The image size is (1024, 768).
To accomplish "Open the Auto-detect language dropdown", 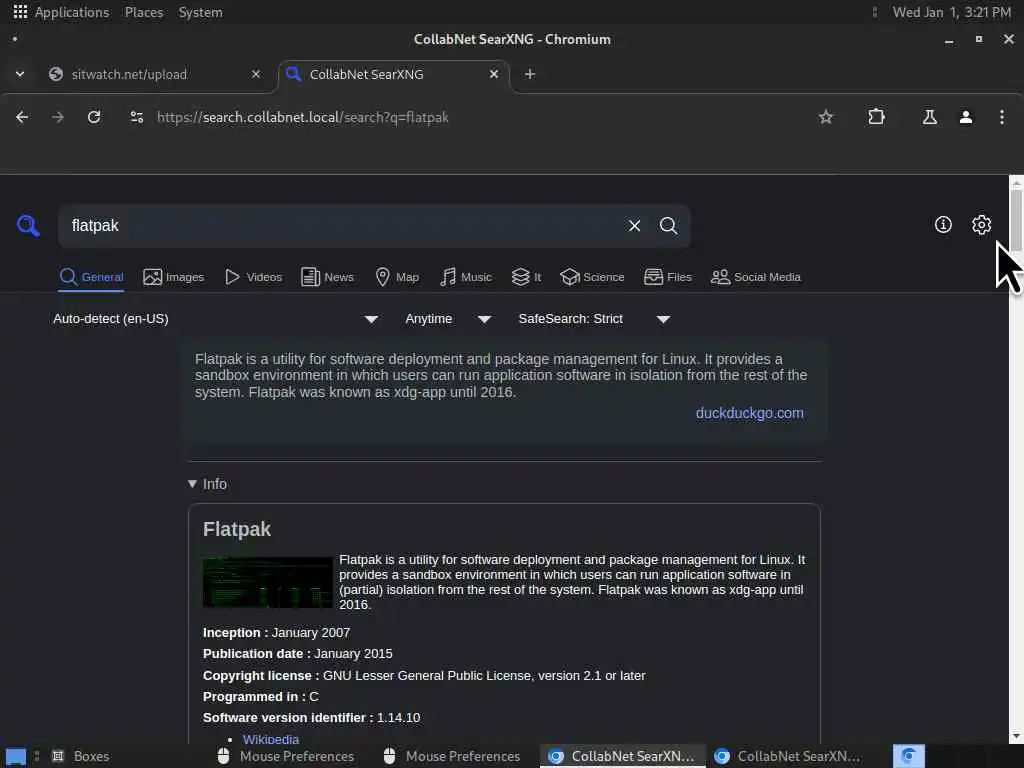I will (x=216, y=319).
